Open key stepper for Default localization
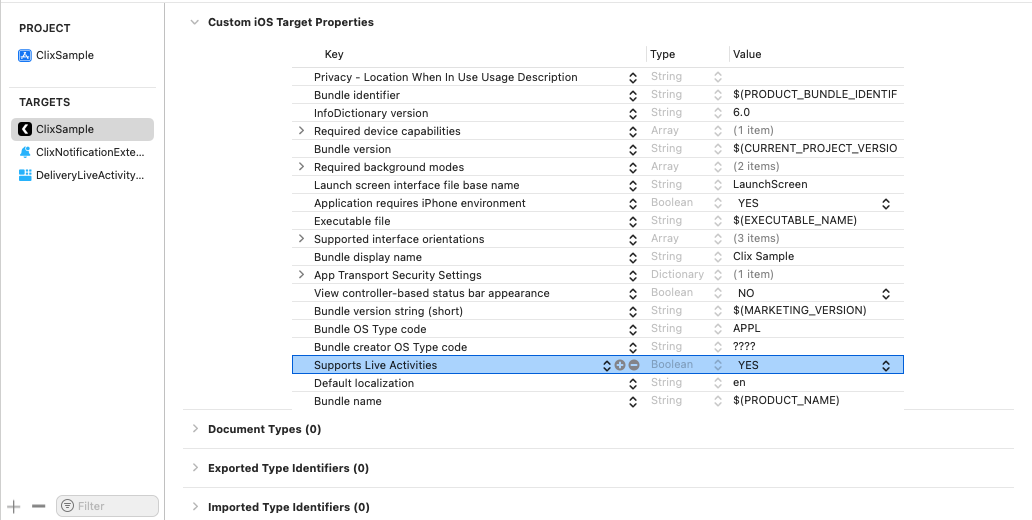The image size is (1032, 520). pyautogui.click(x=632, y=383)
